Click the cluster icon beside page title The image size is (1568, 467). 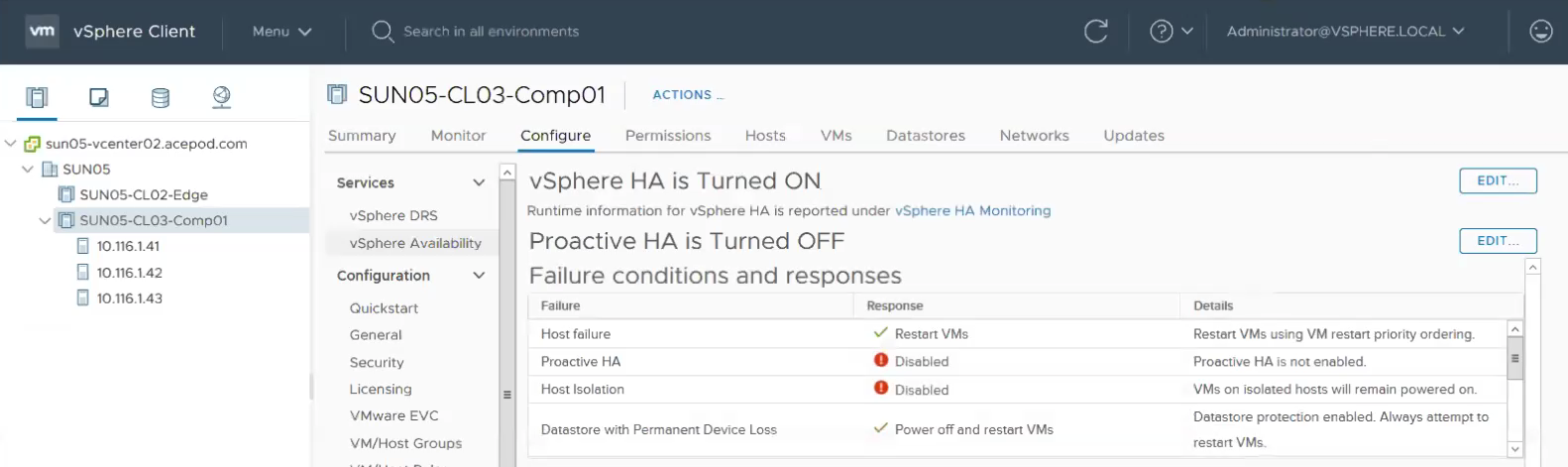tap(337, 94)
